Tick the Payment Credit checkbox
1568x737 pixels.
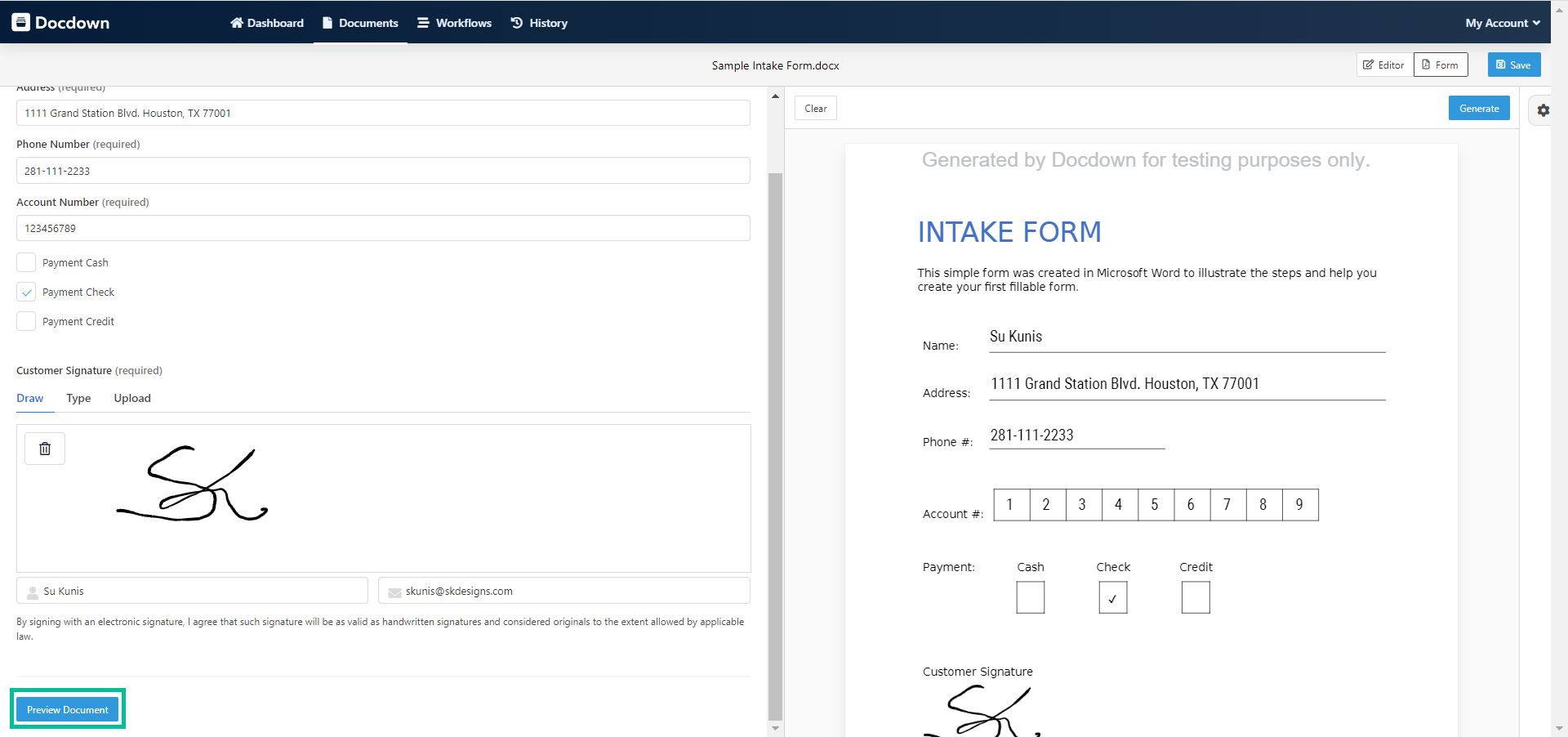(x=26, y=321)
